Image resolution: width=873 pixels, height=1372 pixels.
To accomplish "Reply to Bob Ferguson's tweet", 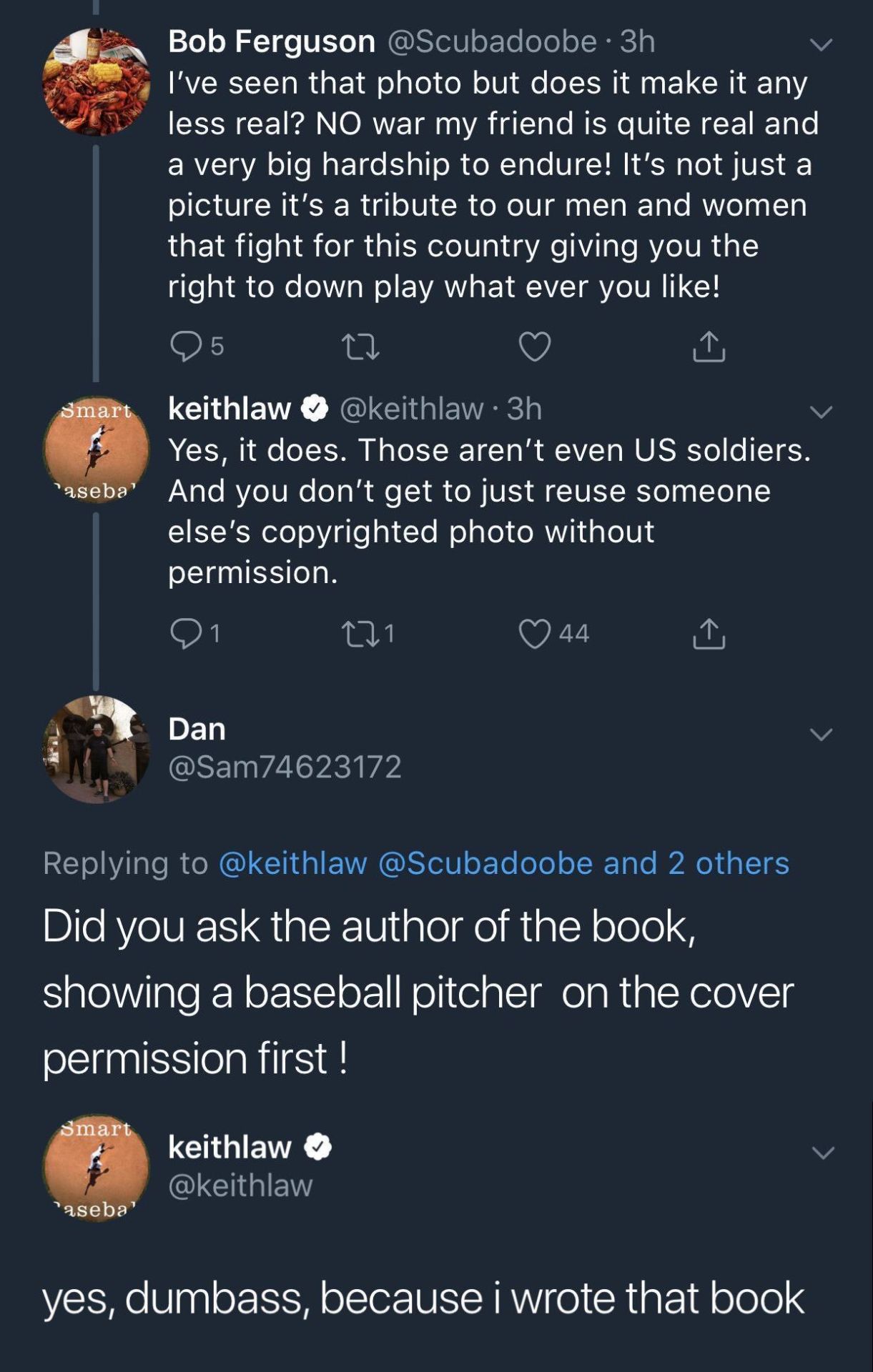I will tap(186, 347).
